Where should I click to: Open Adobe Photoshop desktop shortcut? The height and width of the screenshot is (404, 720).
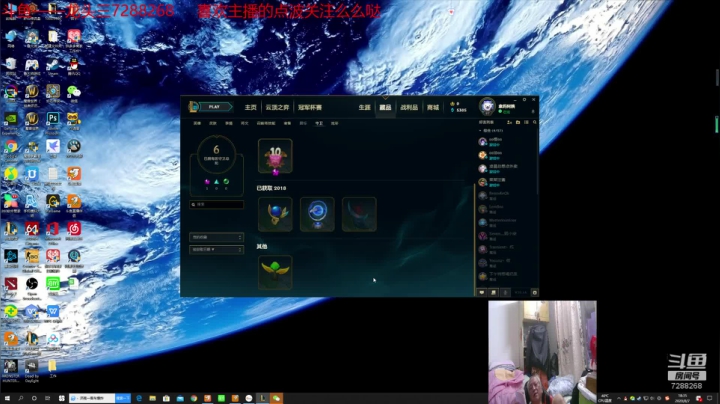point(52,121)
